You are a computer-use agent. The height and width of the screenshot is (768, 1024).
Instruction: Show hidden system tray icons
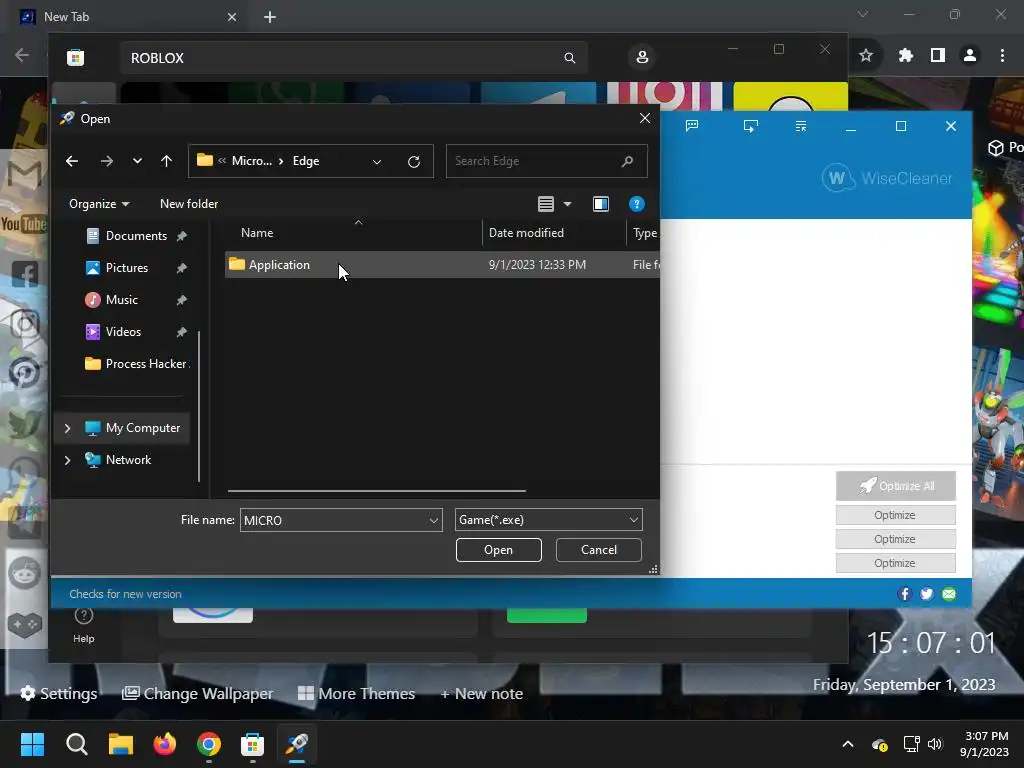click(848, 744)
